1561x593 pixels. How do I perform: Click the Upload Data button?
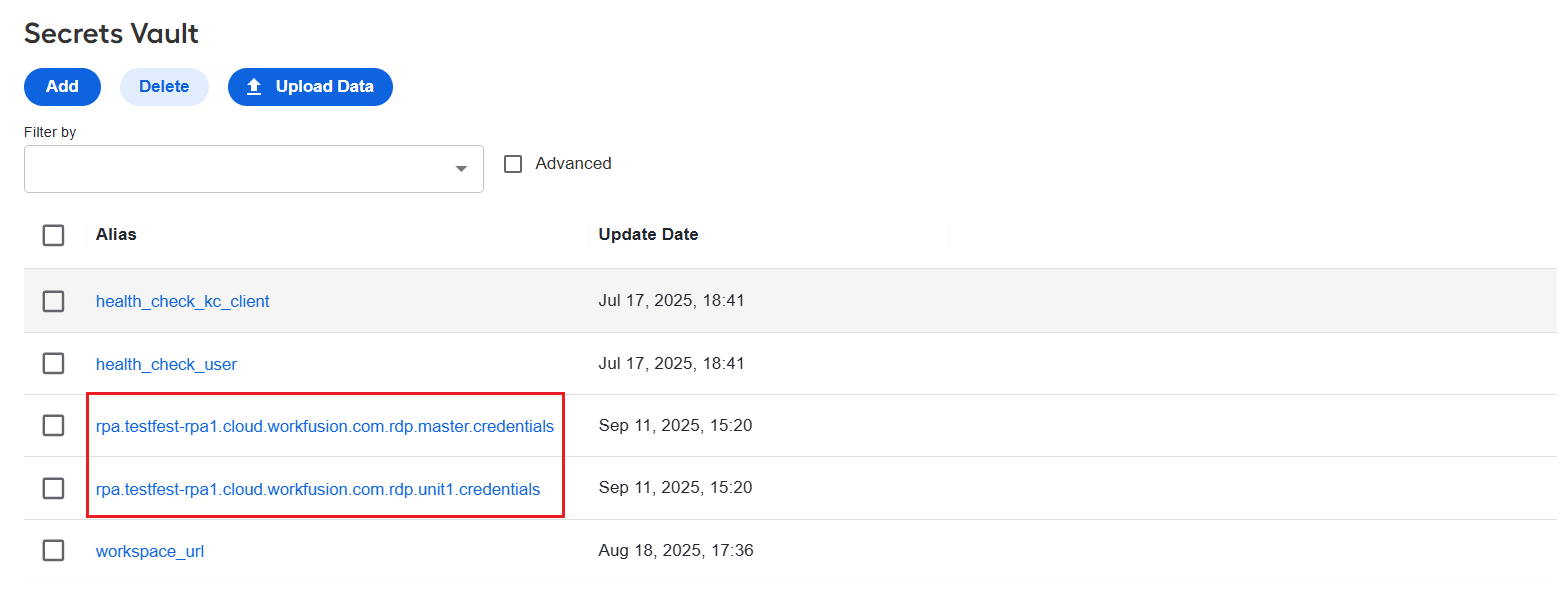(x=310, y=87)
